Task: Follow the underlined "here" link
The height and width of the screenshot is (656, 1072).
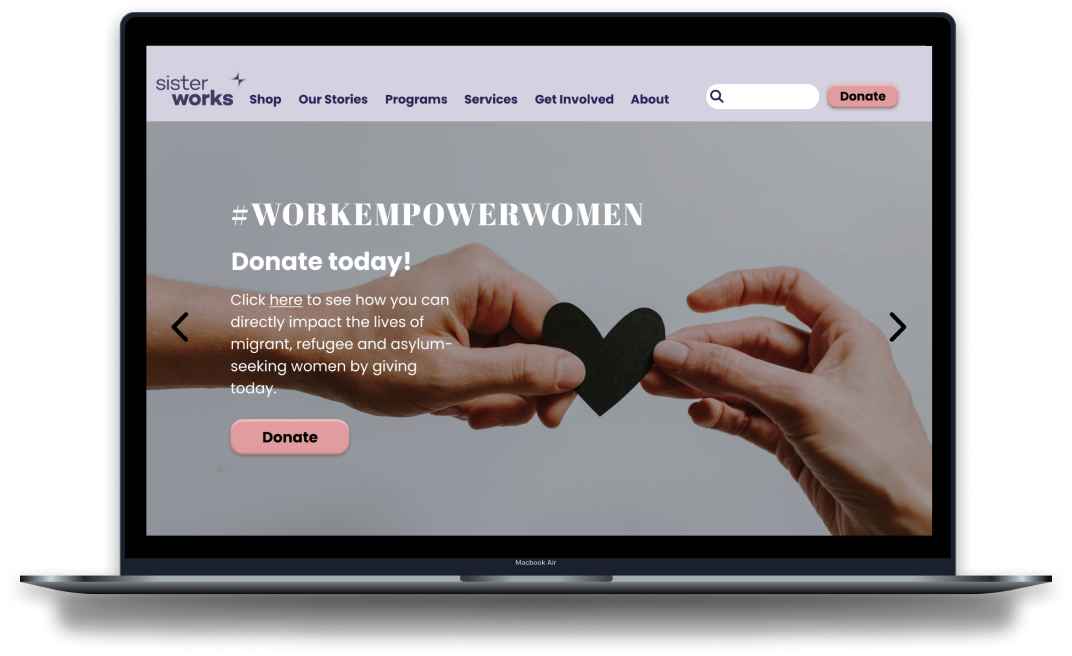Action: (286, 300)
